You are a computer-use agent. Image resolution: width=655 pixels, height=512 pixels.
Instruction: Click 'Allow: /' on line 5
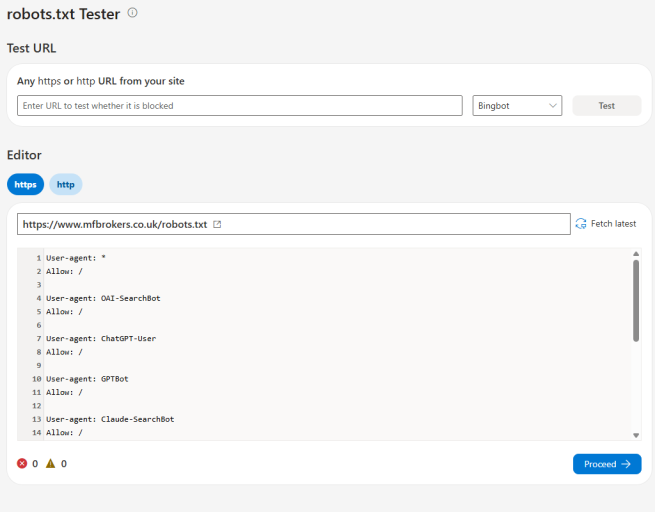[x=64, y=312]
